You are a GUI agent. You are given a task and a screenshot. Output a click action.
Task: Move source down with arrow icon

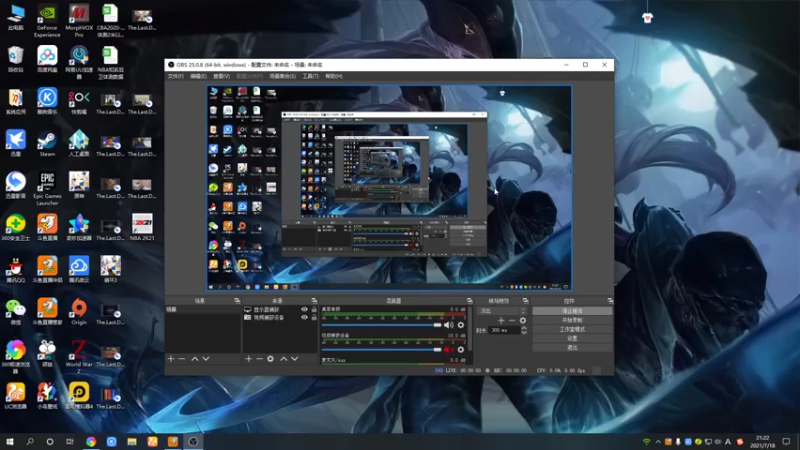pos(294,359)
